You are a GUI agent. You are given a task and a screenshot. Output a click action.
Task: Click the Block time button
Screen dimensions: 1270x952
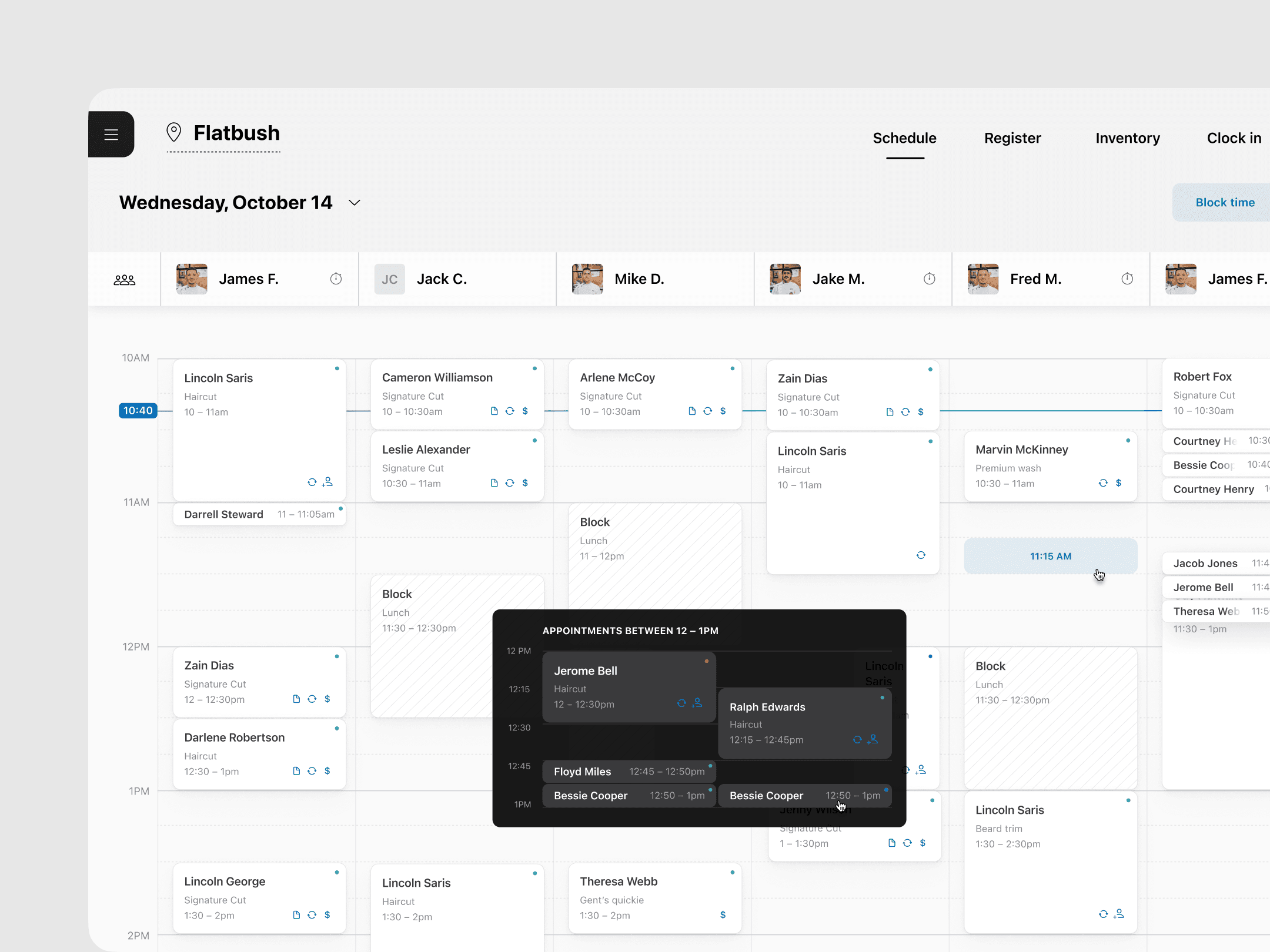[1225, 203]
